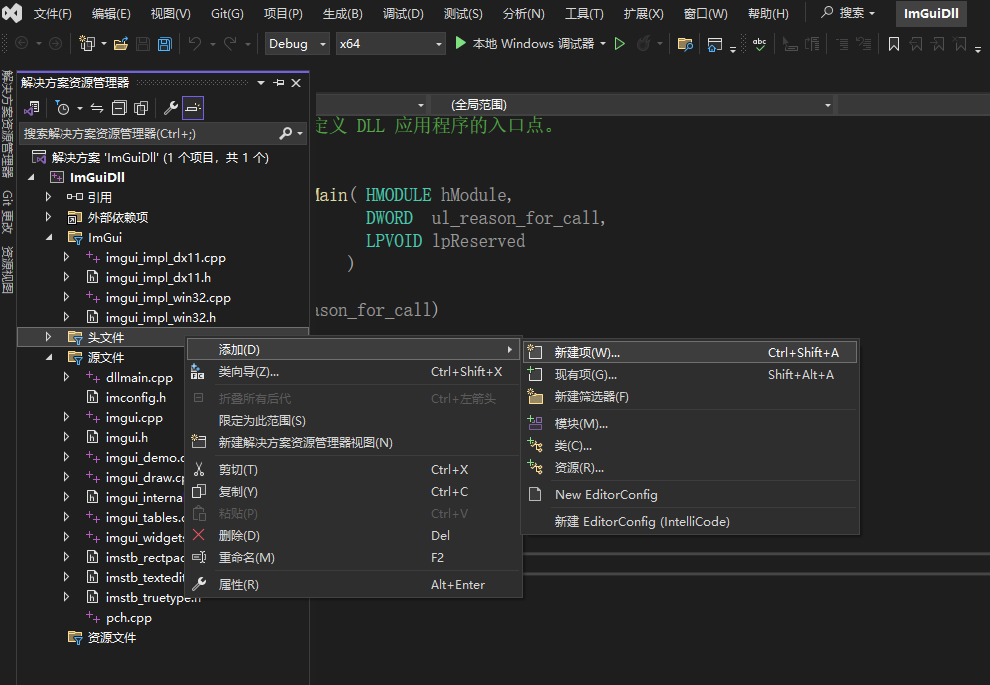This screenshot has height=685, width=990.
Task: Open the 编辑(E) menu
Action: 111,13
